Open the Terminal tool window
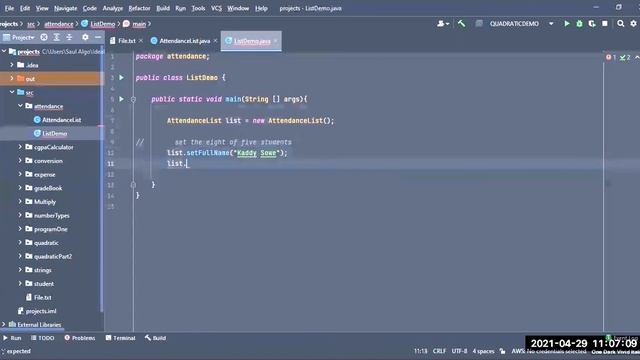Image resolution: width=640 pixels, height=360 pixels. pos(120,338)
